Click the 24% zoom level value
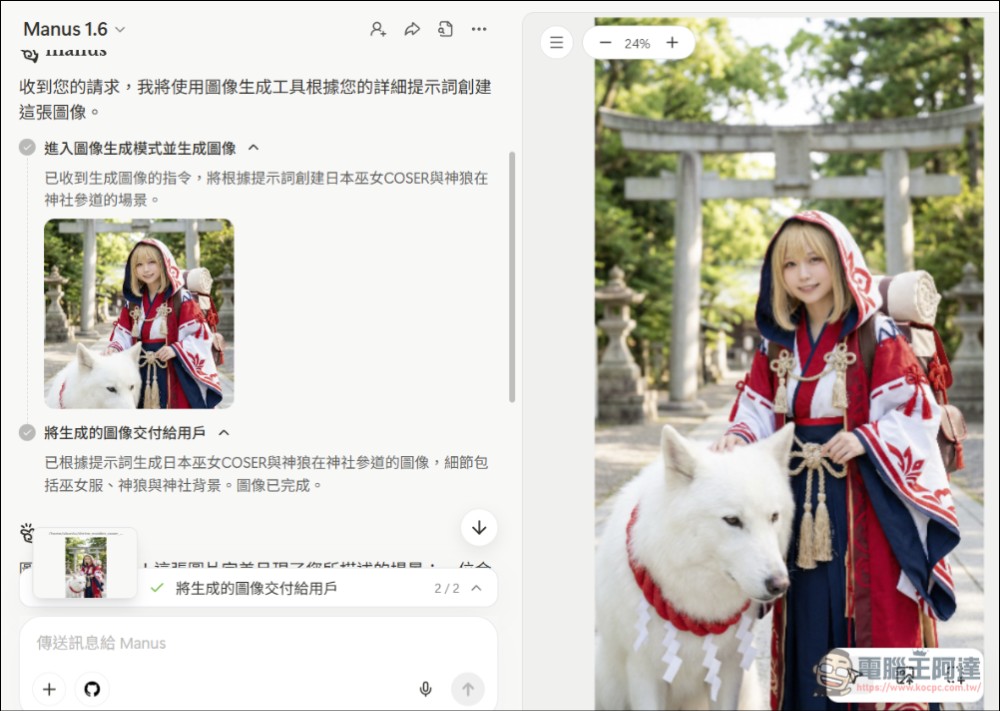 [x=637, y=43]
